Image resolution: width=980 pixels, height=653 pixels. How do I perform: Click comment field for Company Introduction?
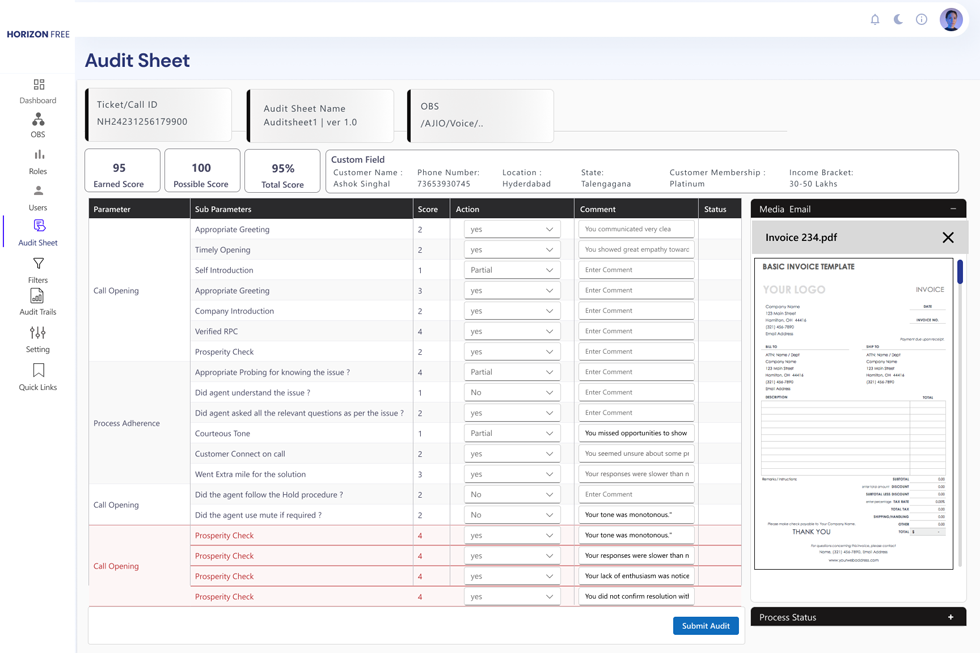[636, 311]
